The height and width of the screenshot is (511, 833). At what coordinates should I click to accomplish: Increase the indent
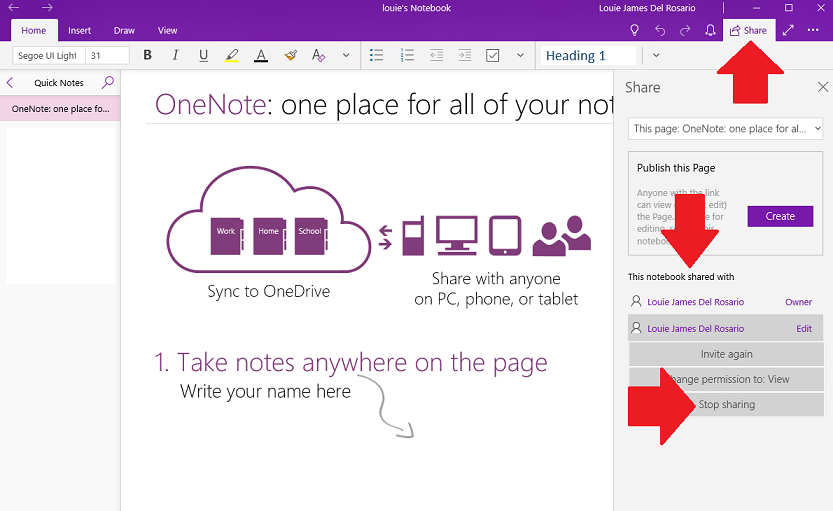(x=465, y=55)
